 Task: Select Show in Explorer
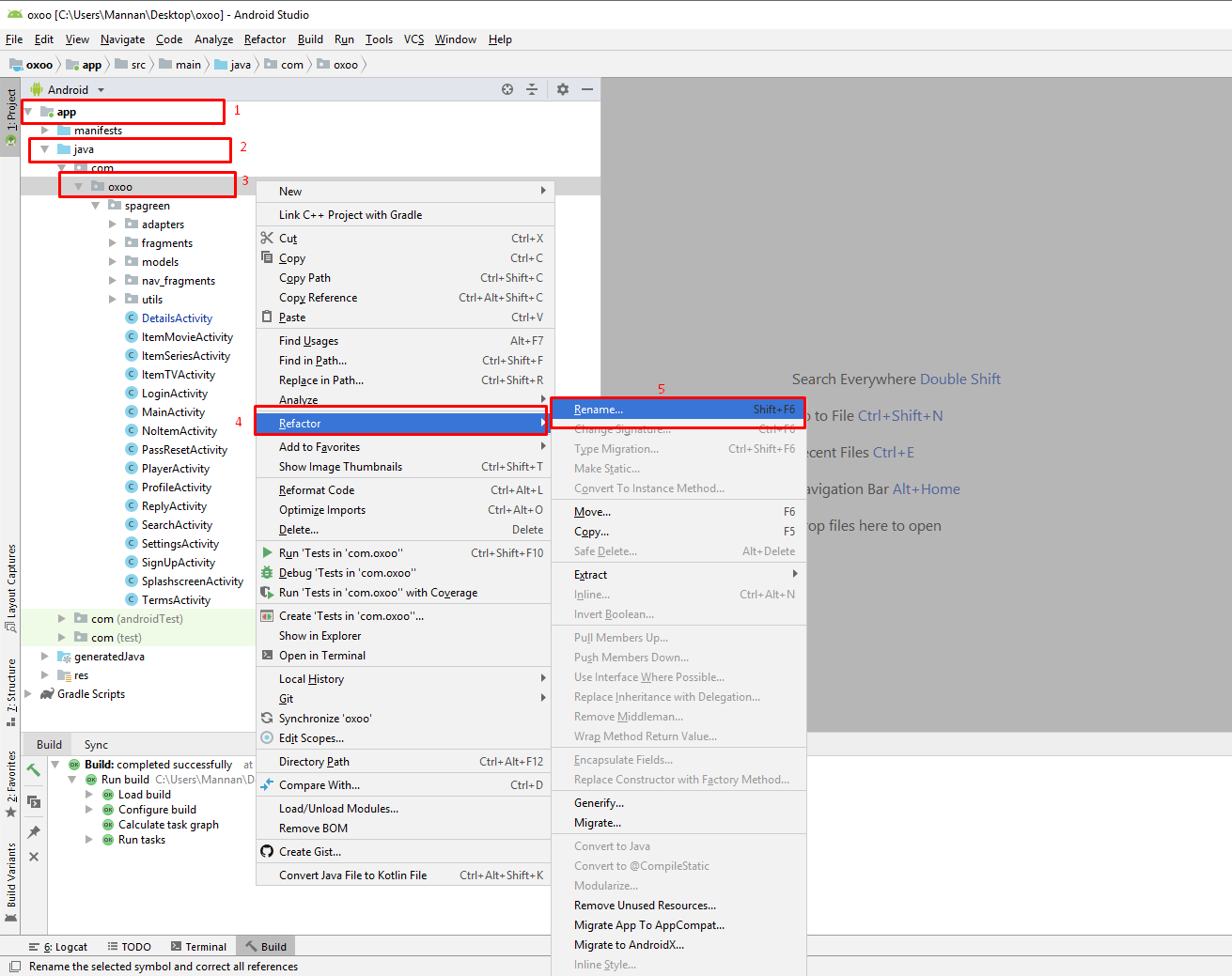404,636
